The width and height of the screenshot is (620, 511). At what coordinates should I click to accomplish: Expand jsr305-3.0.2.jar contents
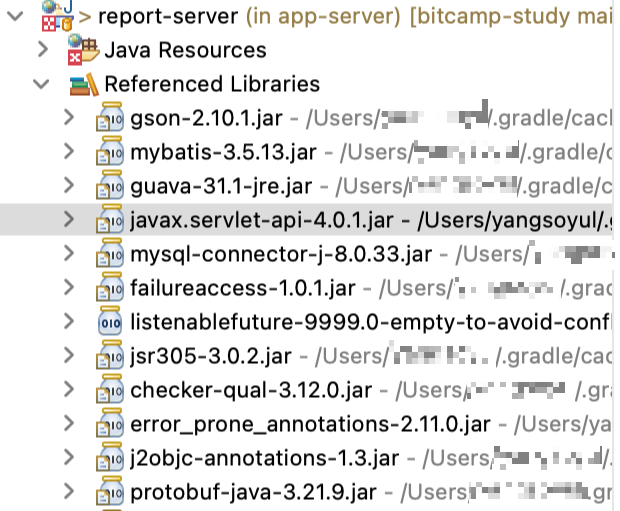coord(69,356)
